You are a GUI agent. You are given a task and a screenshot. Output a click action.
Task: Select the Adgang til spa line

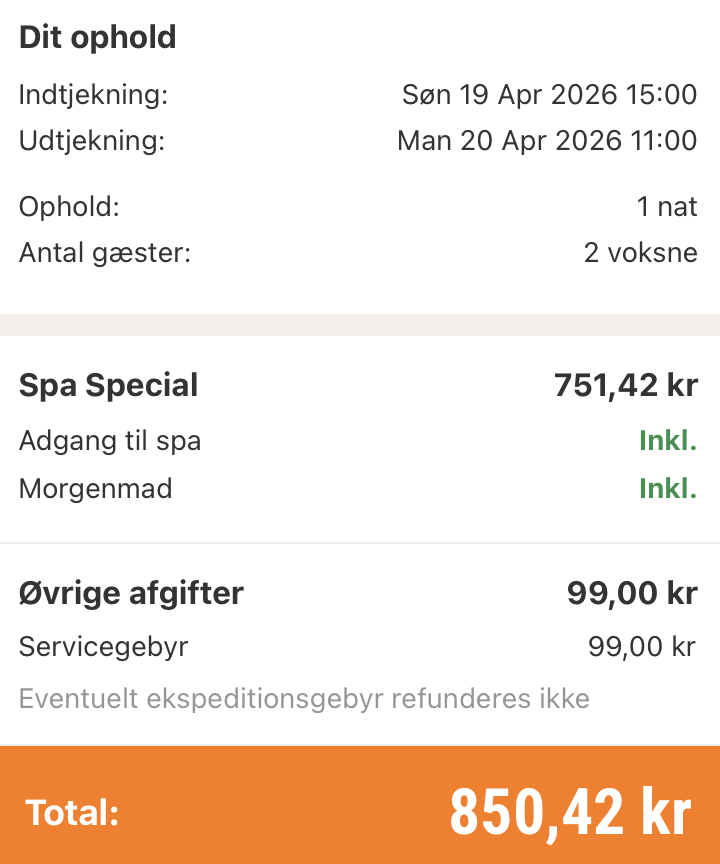click(110, 441)
